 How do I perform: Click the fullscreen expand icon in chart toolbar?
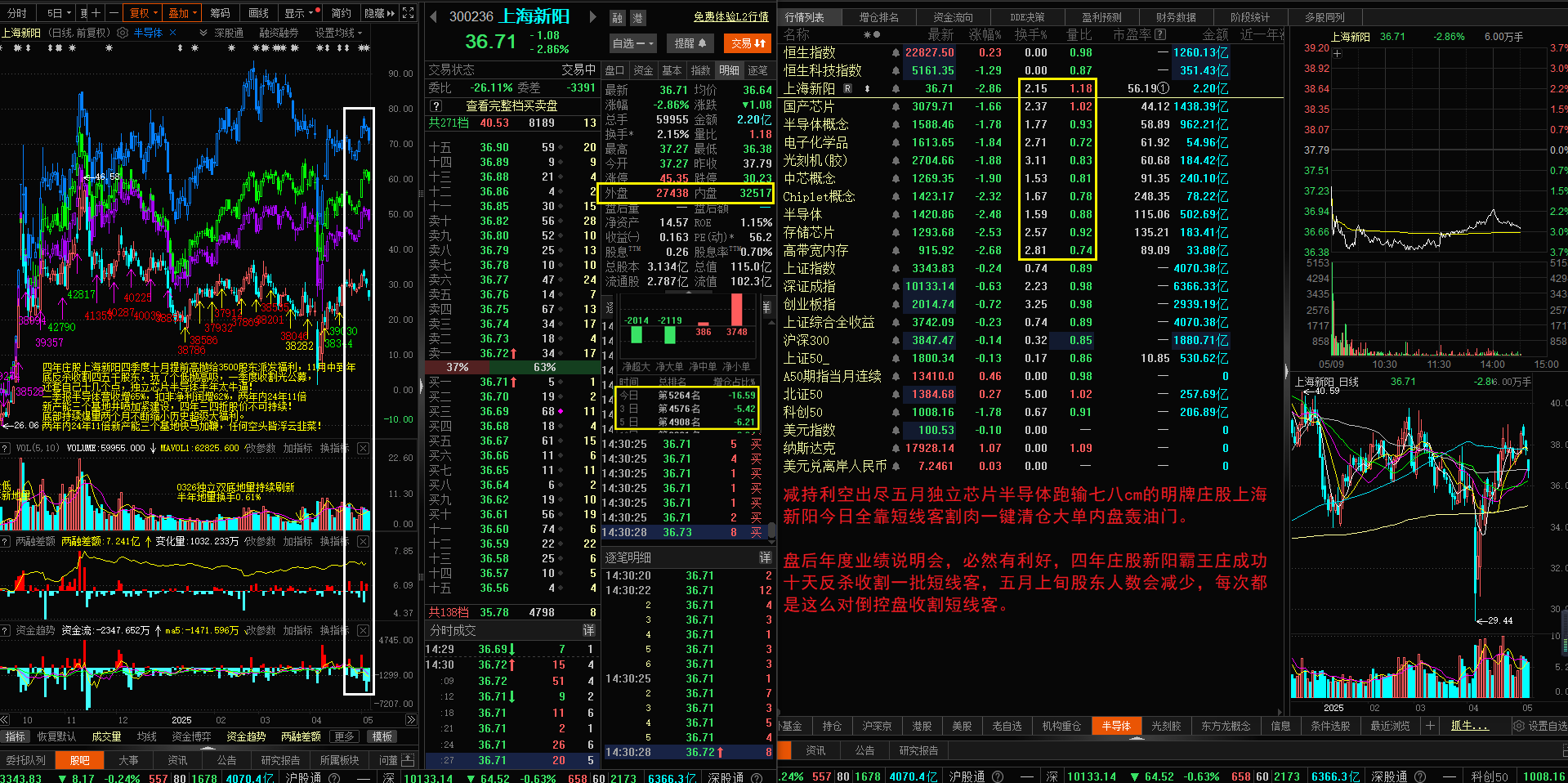[408, 12]
